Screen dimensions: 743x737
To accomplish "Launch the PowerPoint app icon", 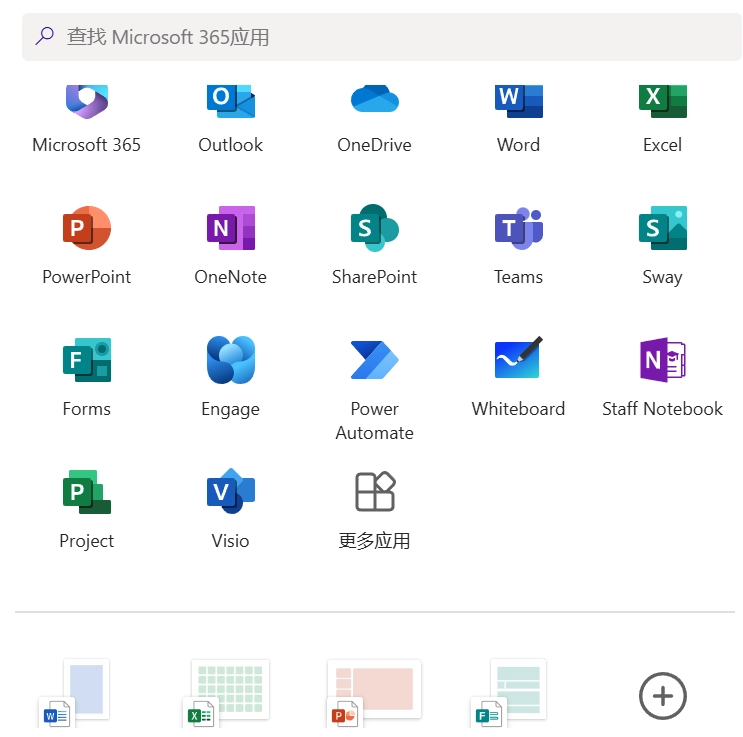I will coord(87,228).
